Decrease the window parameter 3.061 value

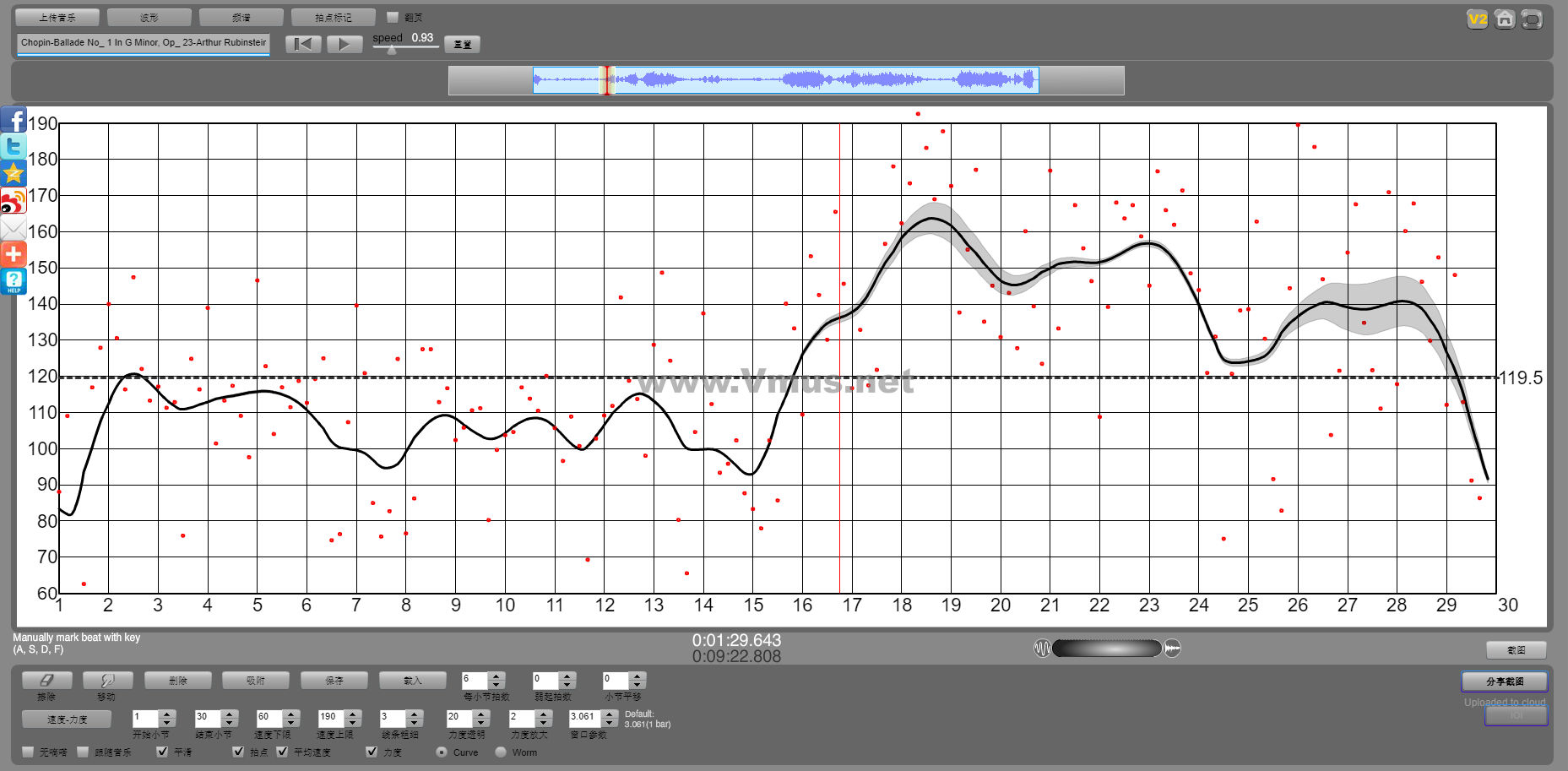(x=610, y=724)
